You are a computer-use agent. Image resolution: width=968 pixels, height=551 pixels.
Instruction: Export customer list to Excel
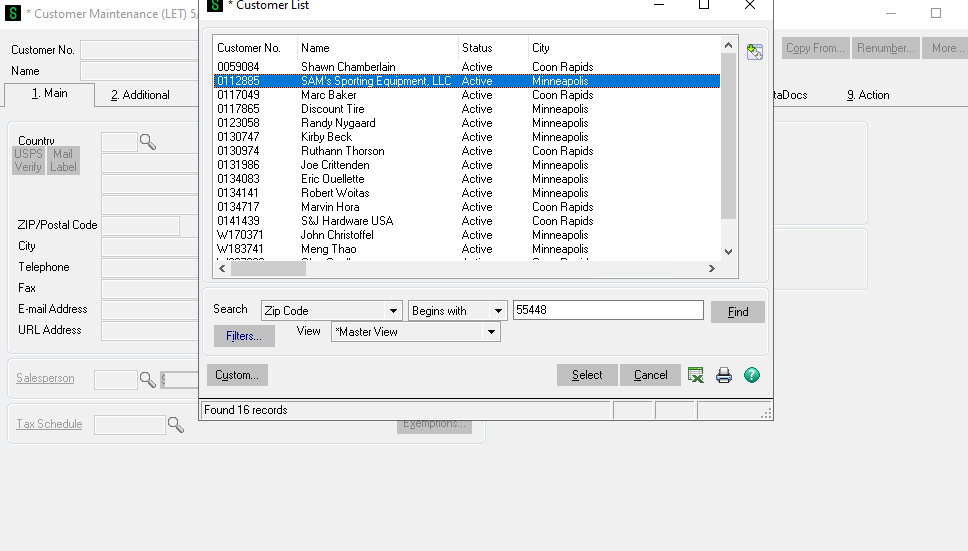[696, 375]
